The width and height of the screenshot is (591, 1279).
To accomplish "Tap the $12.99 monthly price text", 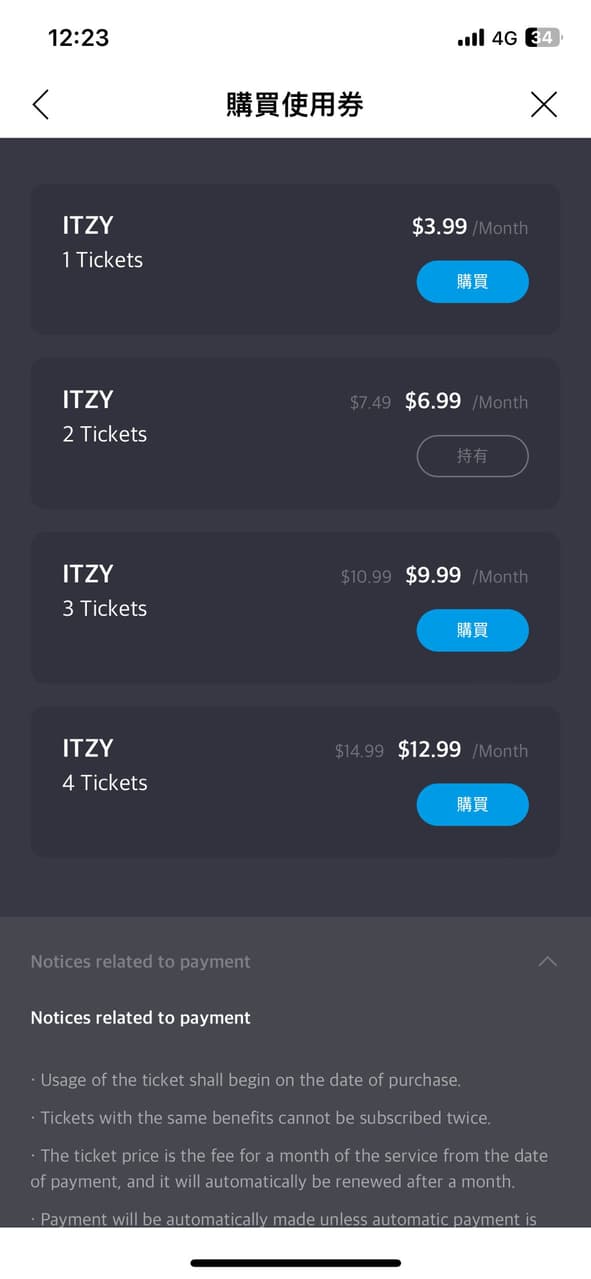I will 429,749.
